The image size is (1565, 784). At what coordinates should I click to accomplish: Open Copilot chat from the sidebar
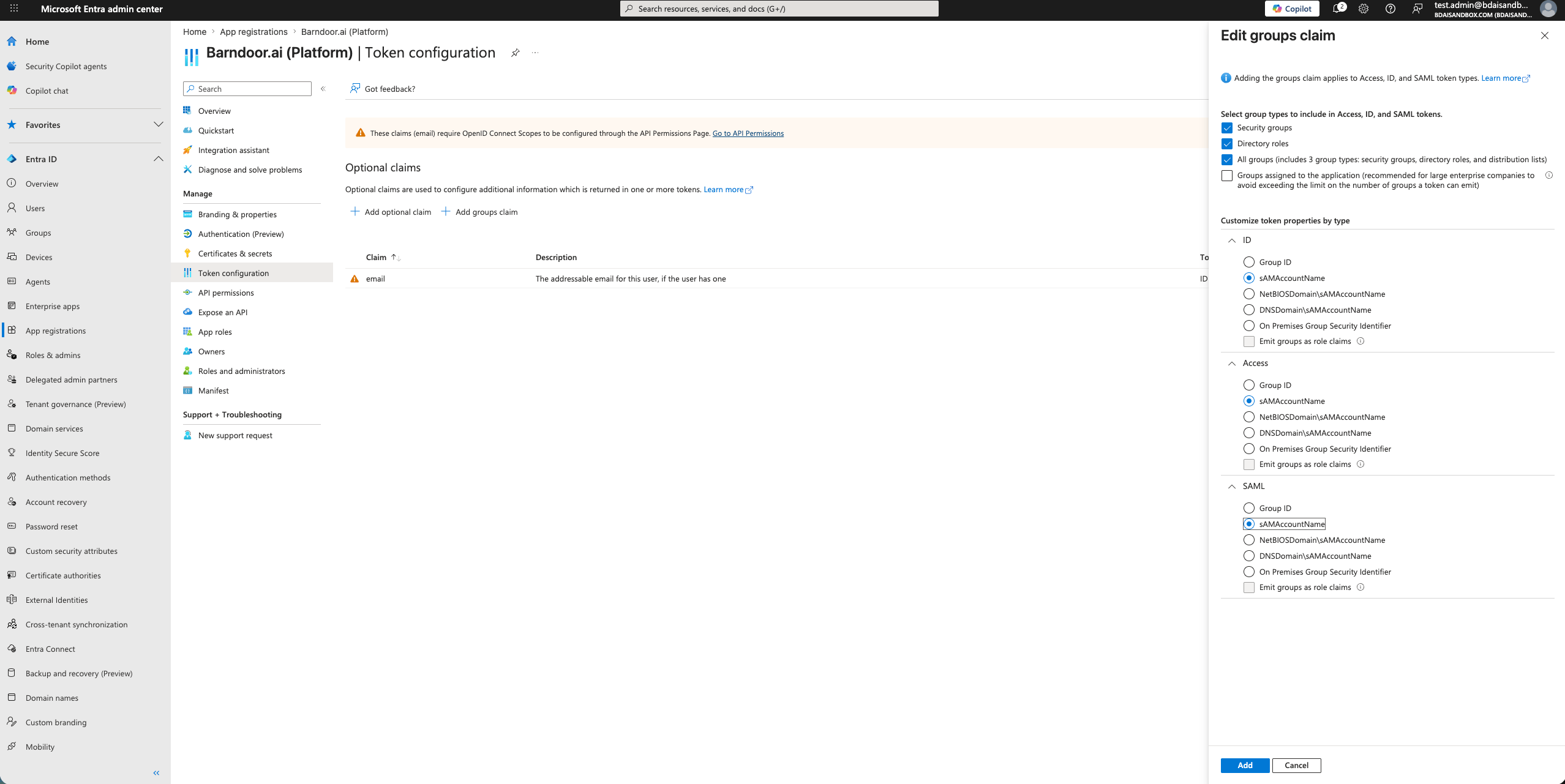47,91
